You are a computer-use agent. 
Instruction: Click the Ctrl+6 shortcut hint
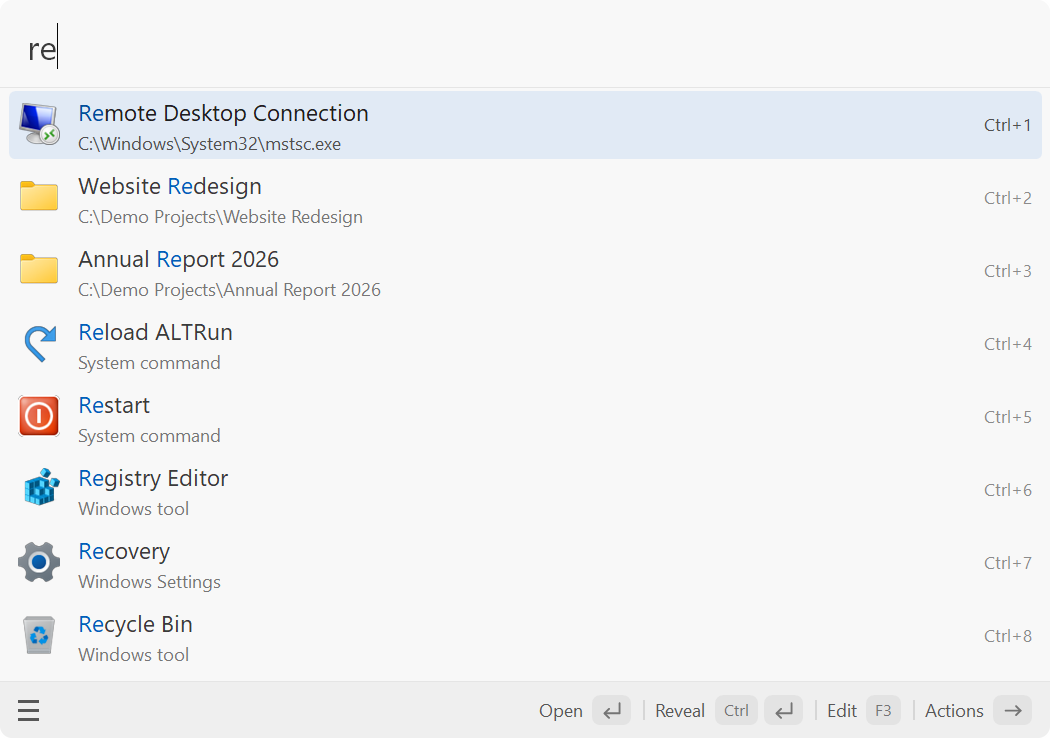tap(1007, 490)
